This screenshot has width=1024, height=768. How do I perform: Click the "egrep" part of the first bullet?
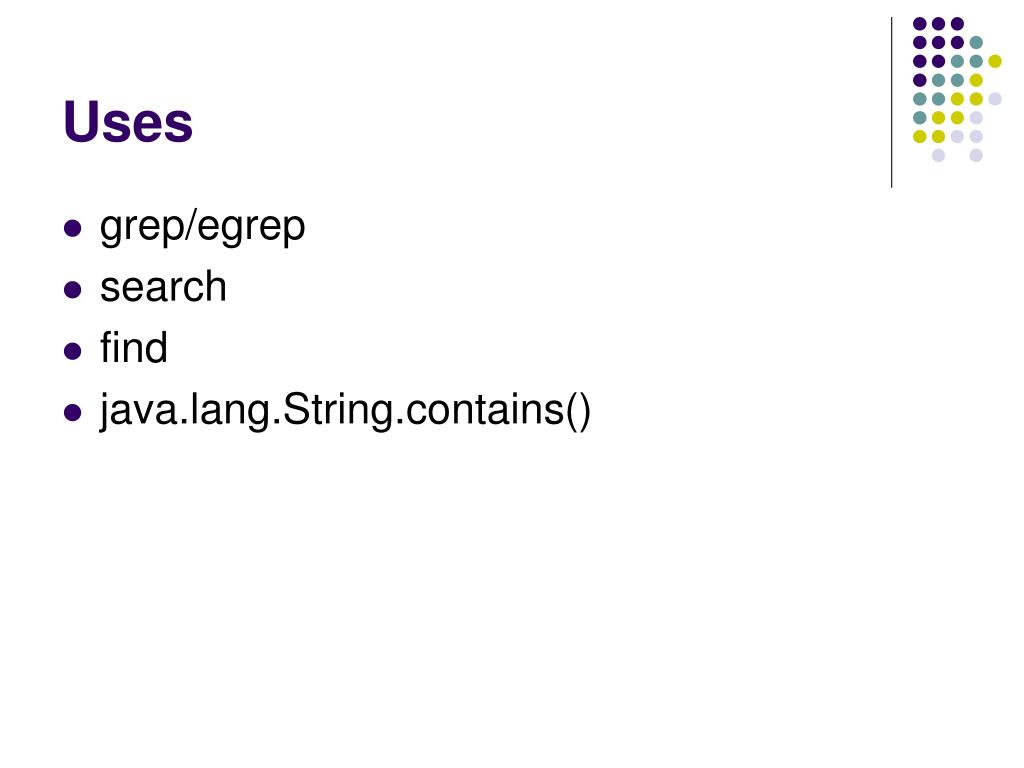click(x=251, y=227)
